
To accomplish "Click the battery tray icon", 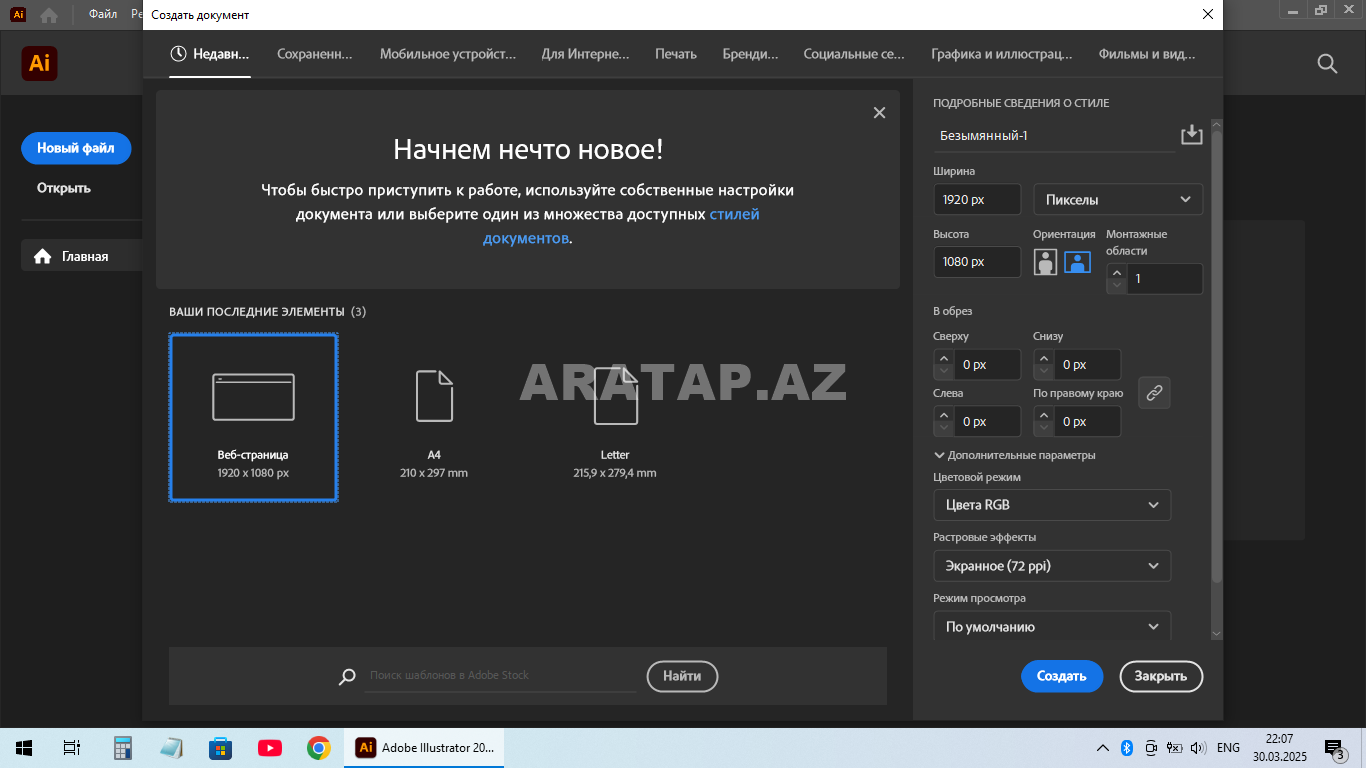I will (1175, 748).
